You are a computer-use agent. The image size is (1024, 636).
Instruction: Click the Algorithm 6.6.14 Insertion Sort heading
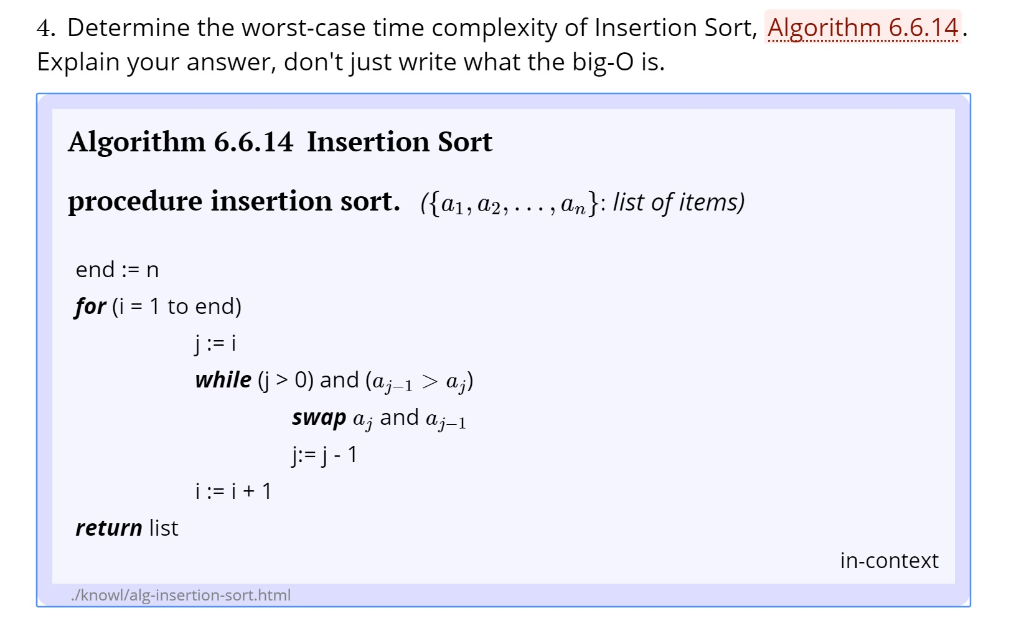pyautogui.click(x=280, y=142)
